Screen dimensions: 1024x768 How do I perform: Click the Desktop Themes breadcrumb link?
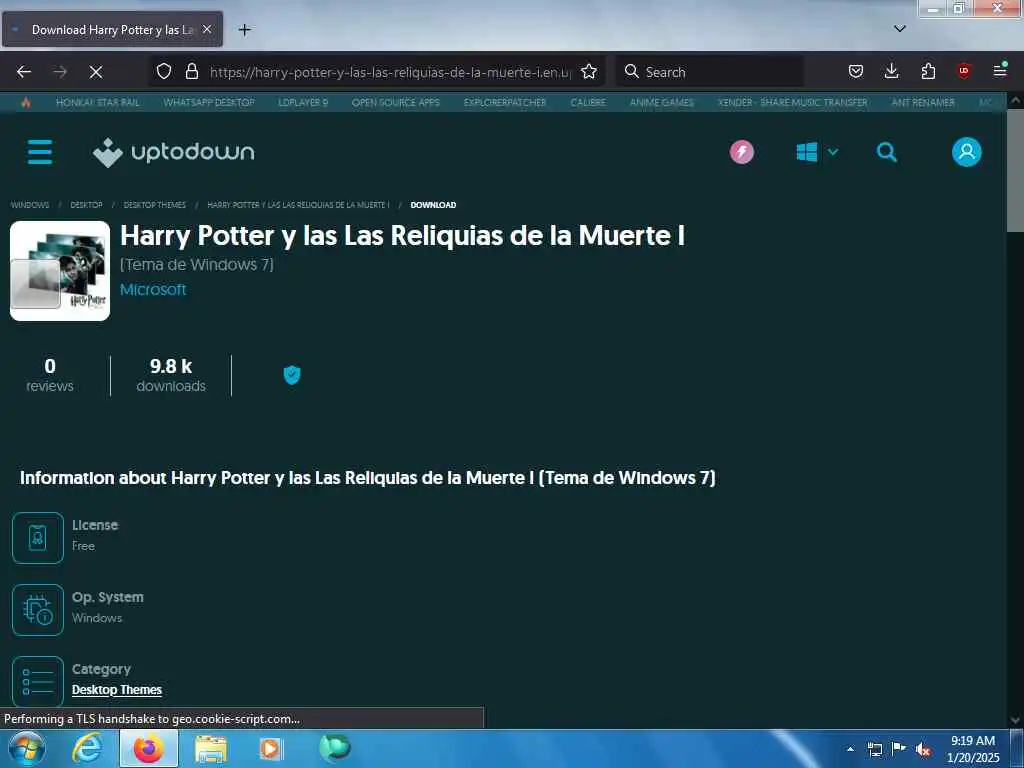click(x=155, y=205)
